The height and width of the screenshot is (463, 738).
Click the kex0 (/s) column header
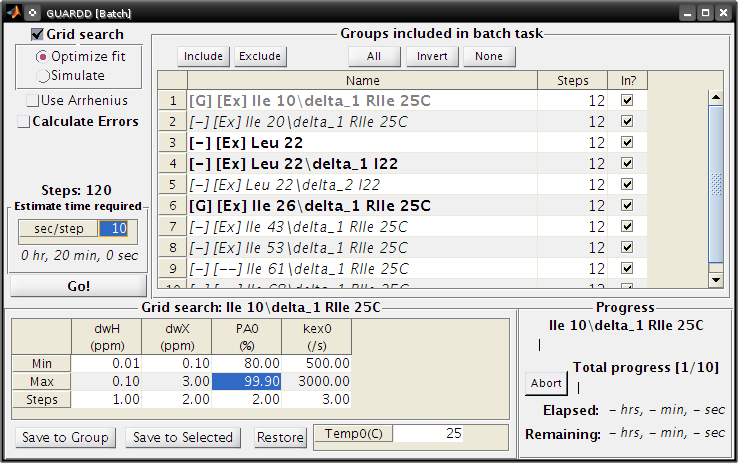(317, 337)
